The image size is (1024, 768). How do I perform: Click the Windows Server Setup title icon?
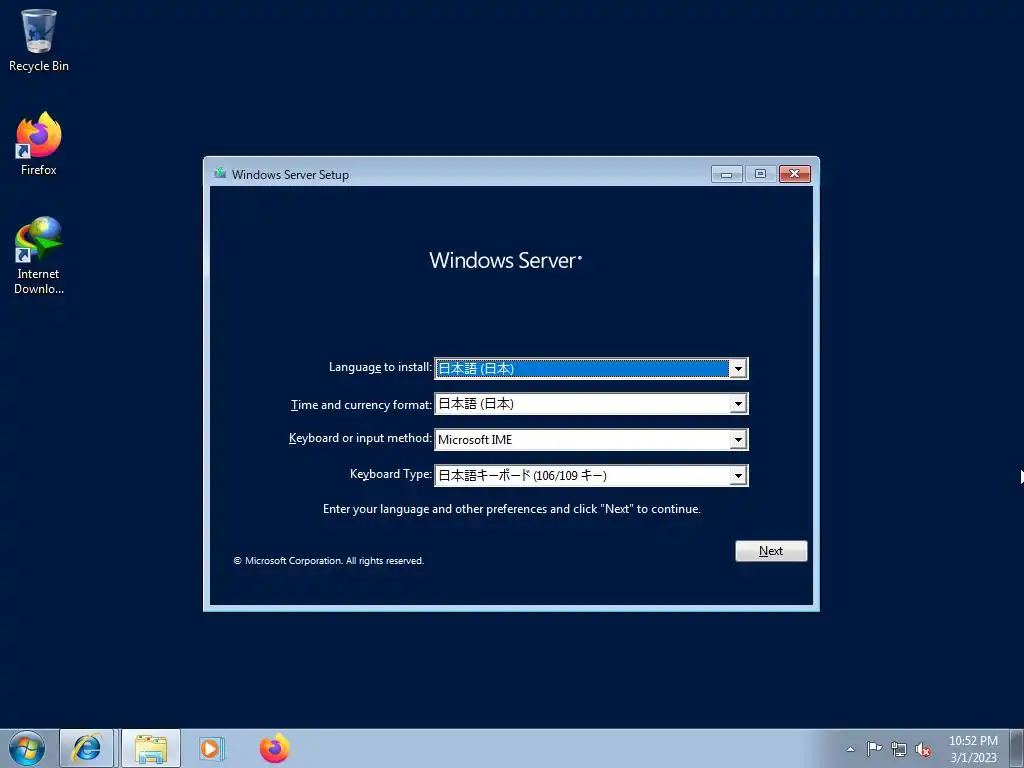click(220, 174)
